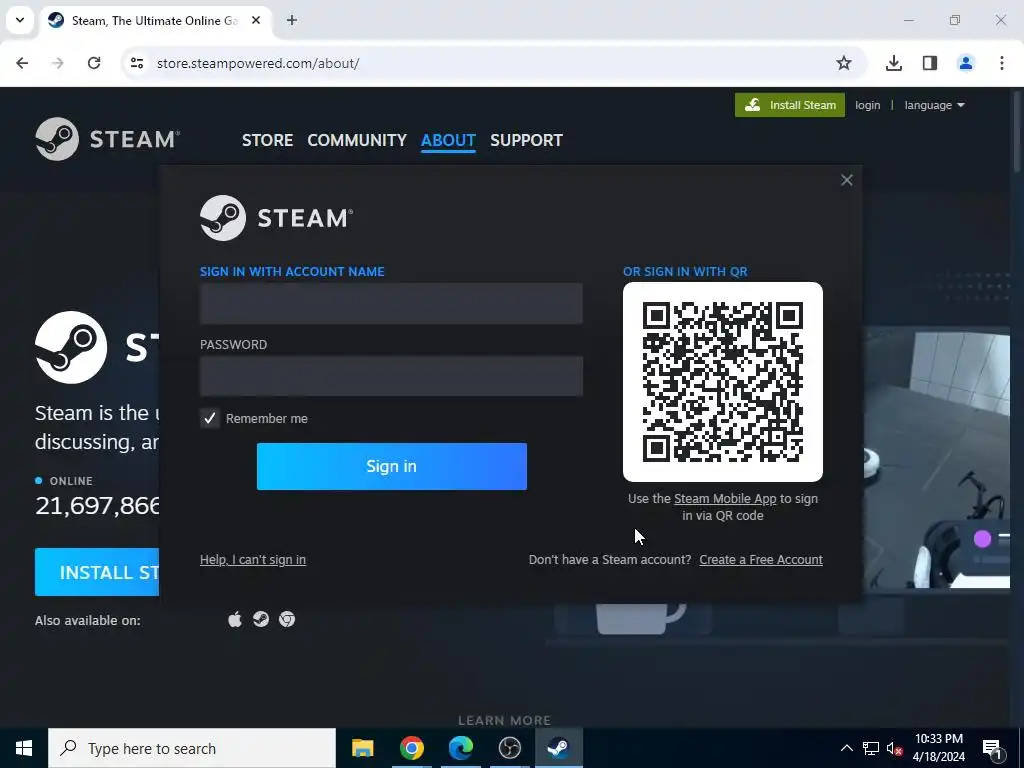Open site information icon in address bar
This screenshot has height=768, width=1024.
(136, 63)
